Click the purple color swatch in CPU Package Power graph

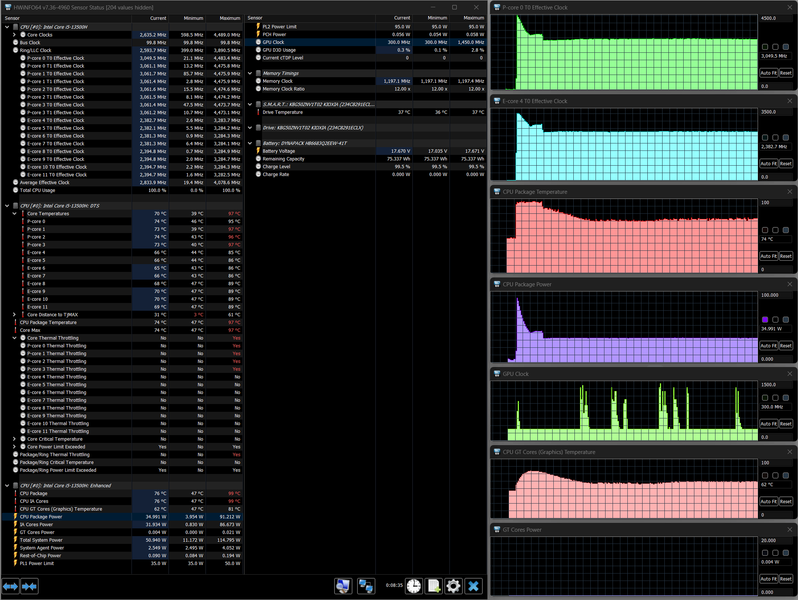(x=765, y=320)
